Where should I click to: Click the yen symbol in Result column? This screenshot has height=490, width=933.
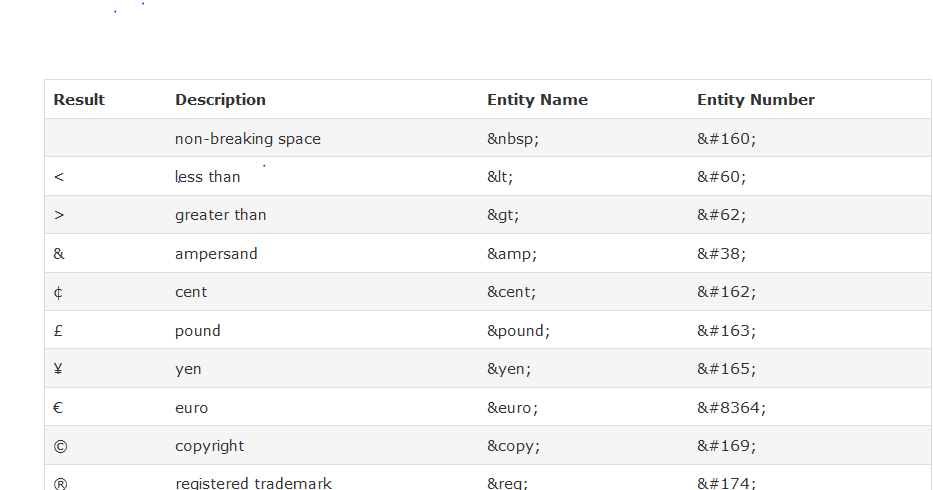59,369
